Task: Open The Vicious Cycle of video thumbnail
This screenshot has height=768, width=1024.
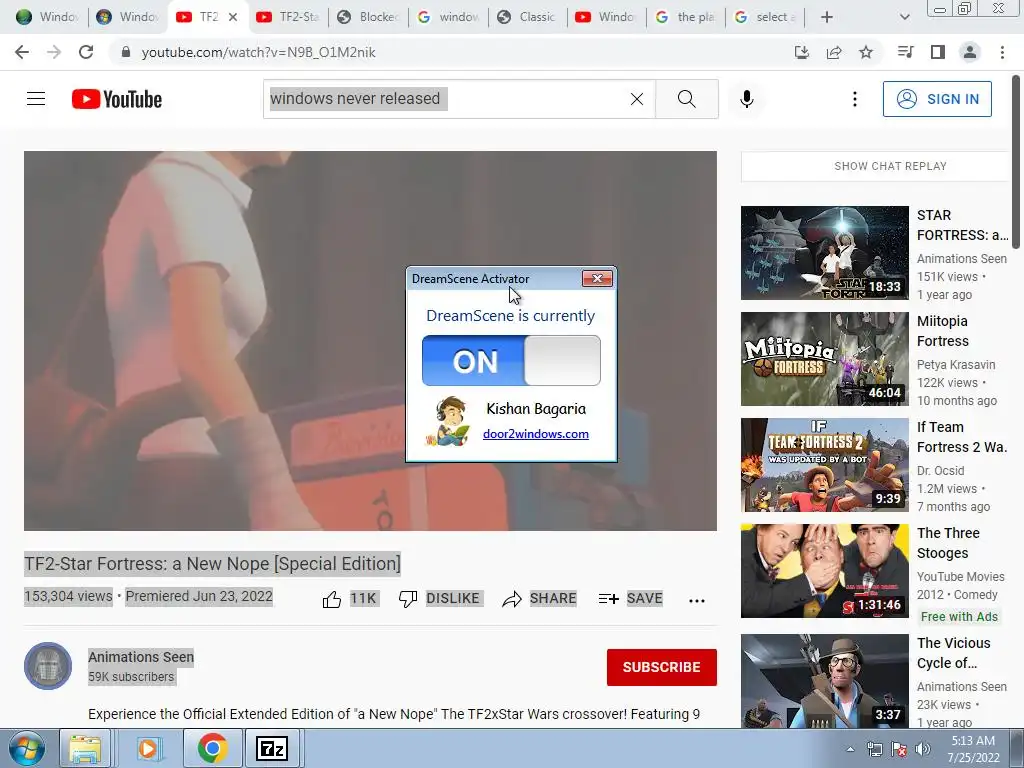Action: coord(825,680)
